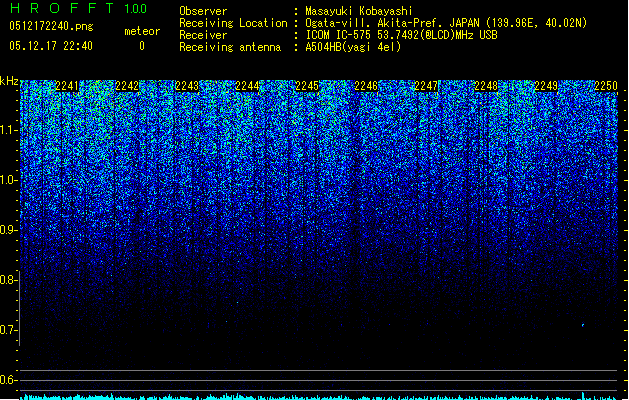Image resolution: width=629 pixels, height=400 pixels.
Task: Click time marker 2250
Action: (606, 86)
